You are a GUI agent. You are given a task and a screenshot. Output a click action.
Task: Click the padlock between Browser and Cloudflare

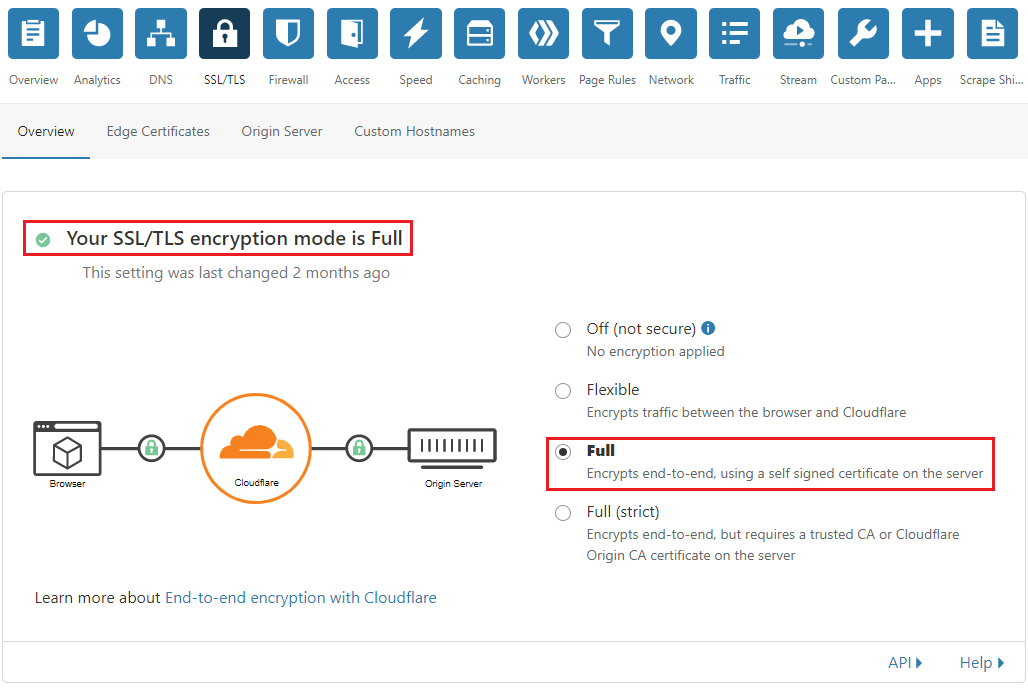point(151,448)
